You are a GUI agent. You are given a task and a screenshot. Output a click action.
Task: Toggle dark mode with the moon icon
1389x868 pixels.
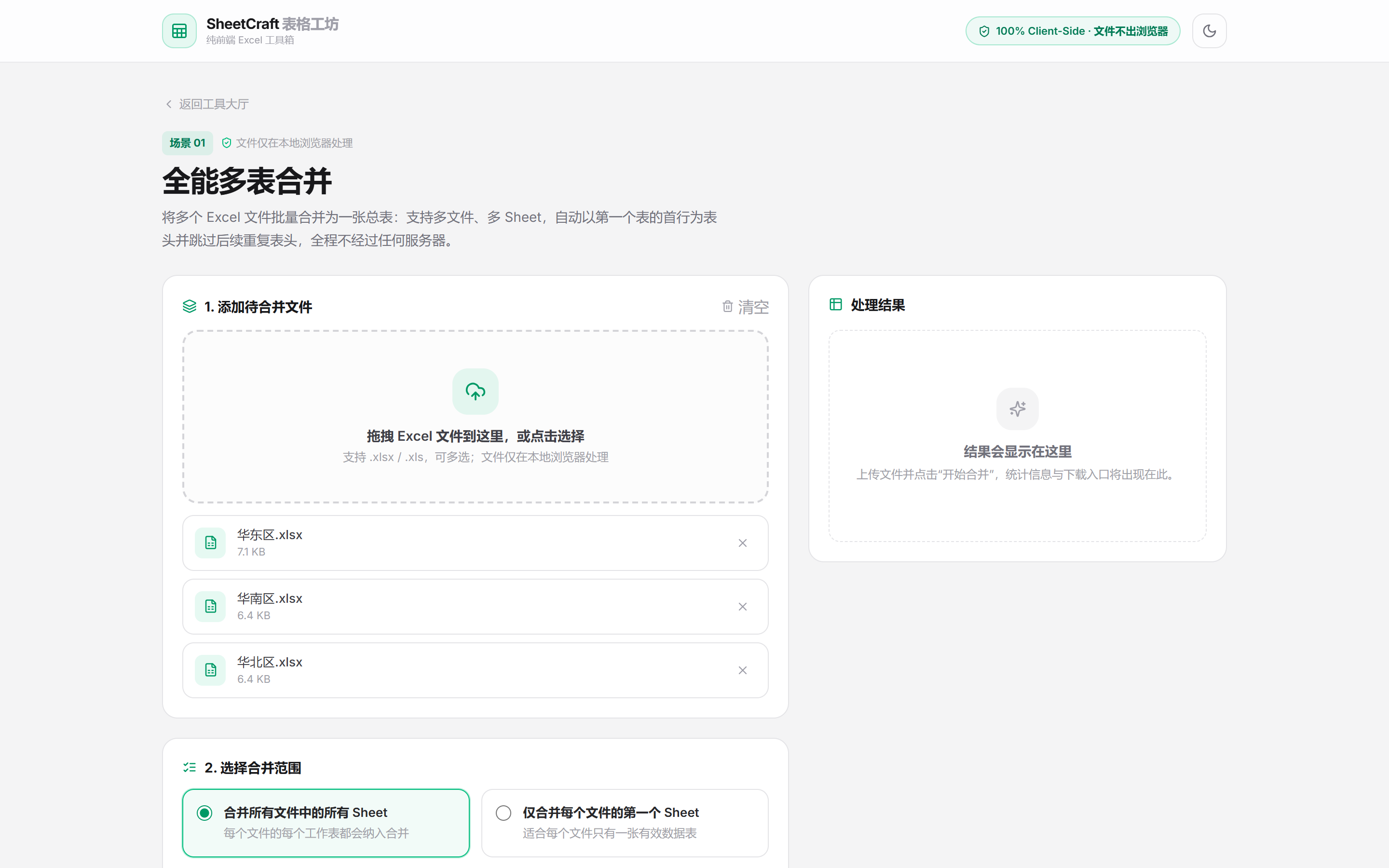pyautogui.click(x=1209, y=31)
